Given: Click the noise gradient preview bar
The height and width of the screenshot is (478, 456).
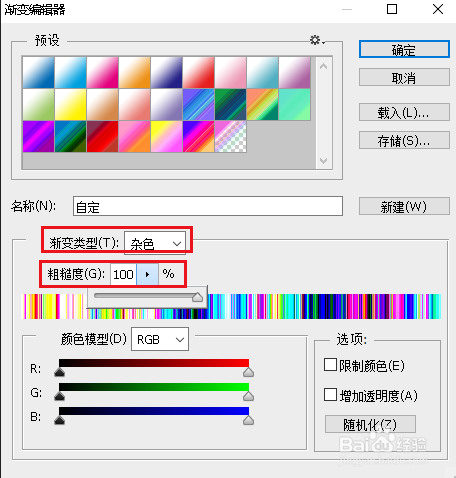Looking at the screenshot, I should pyautogui.click(x=231, y=306).
